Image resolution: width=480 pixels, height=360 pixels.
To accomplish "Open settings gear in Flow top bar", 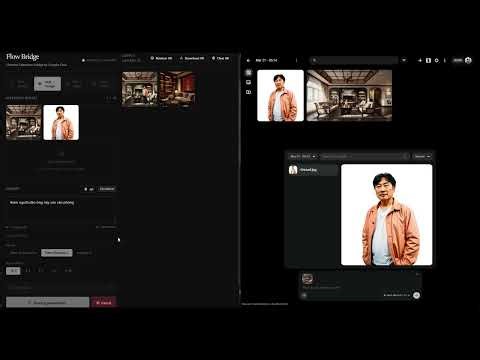I will pyautogui.click(x=437, y=60).
